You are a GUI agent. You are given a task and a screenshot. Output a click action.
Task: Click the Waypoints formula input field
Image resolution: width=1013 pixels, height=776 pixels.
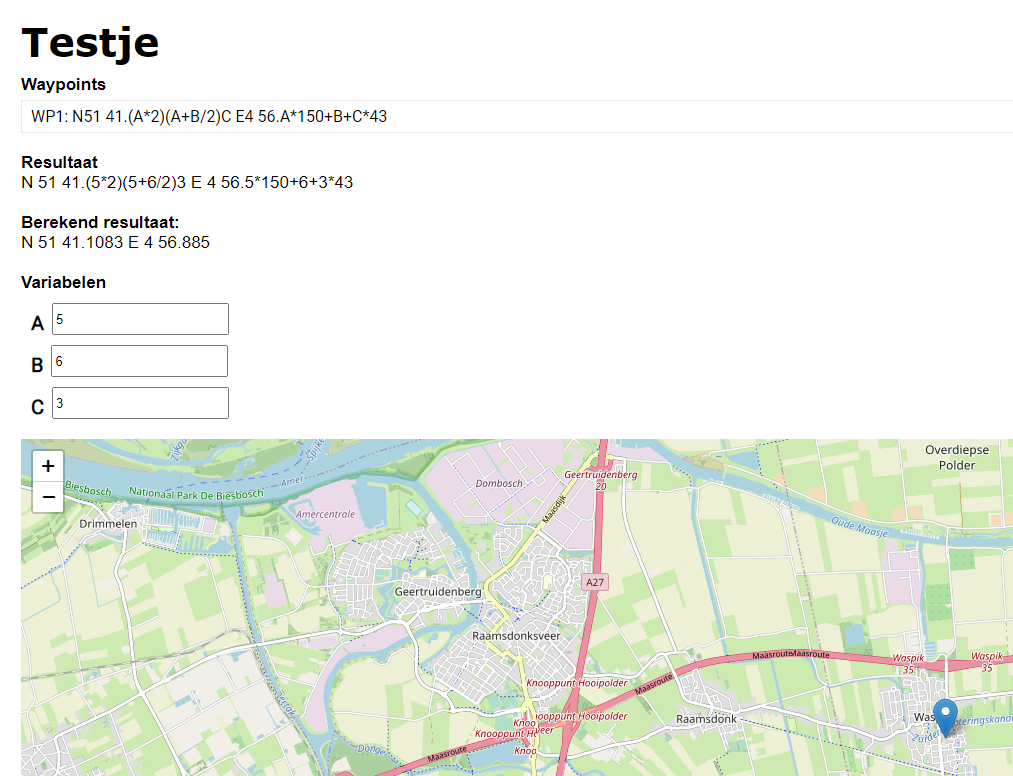515,117
